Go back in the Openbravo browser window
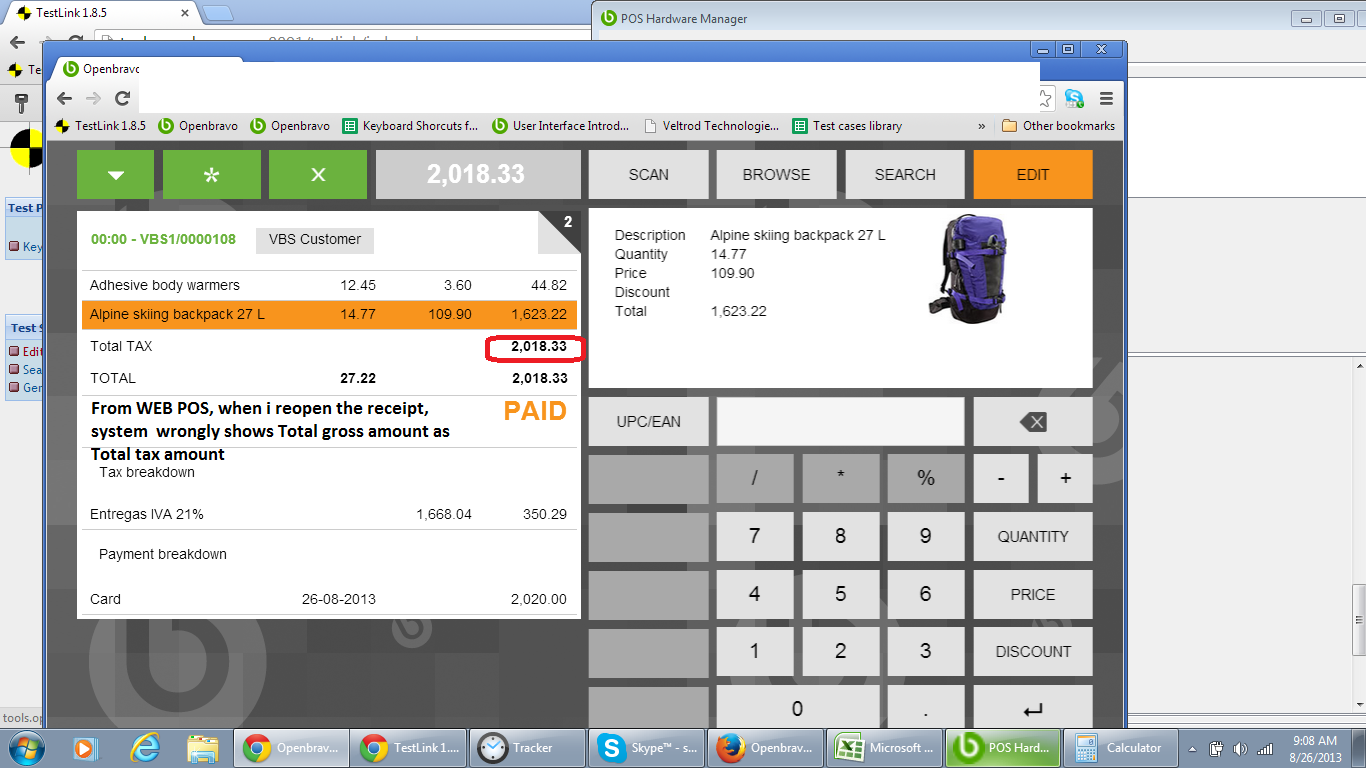The width and height of the screenshot is (1366, 768). pyautogui.click(x=64, y=98)
